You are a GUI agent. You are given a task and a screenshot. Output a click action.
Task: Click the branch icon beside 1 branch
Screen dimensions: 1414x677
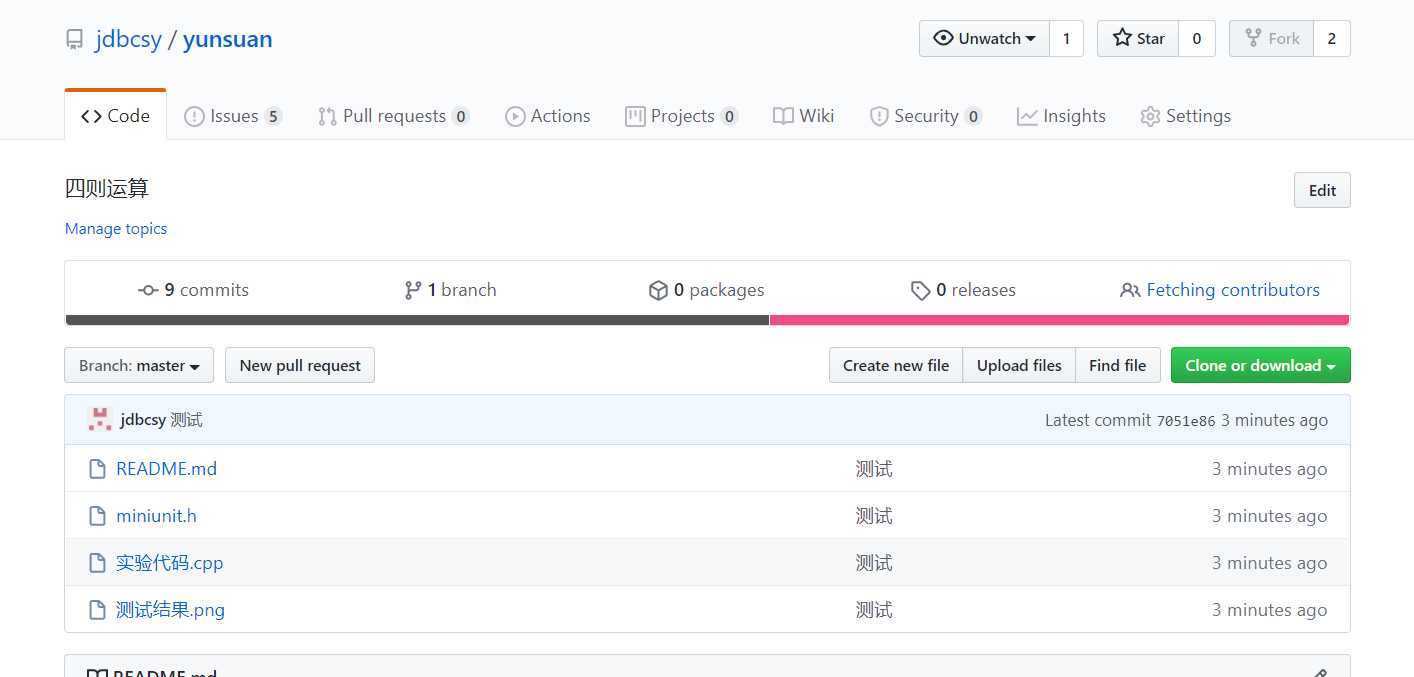[x=412, y=290]
